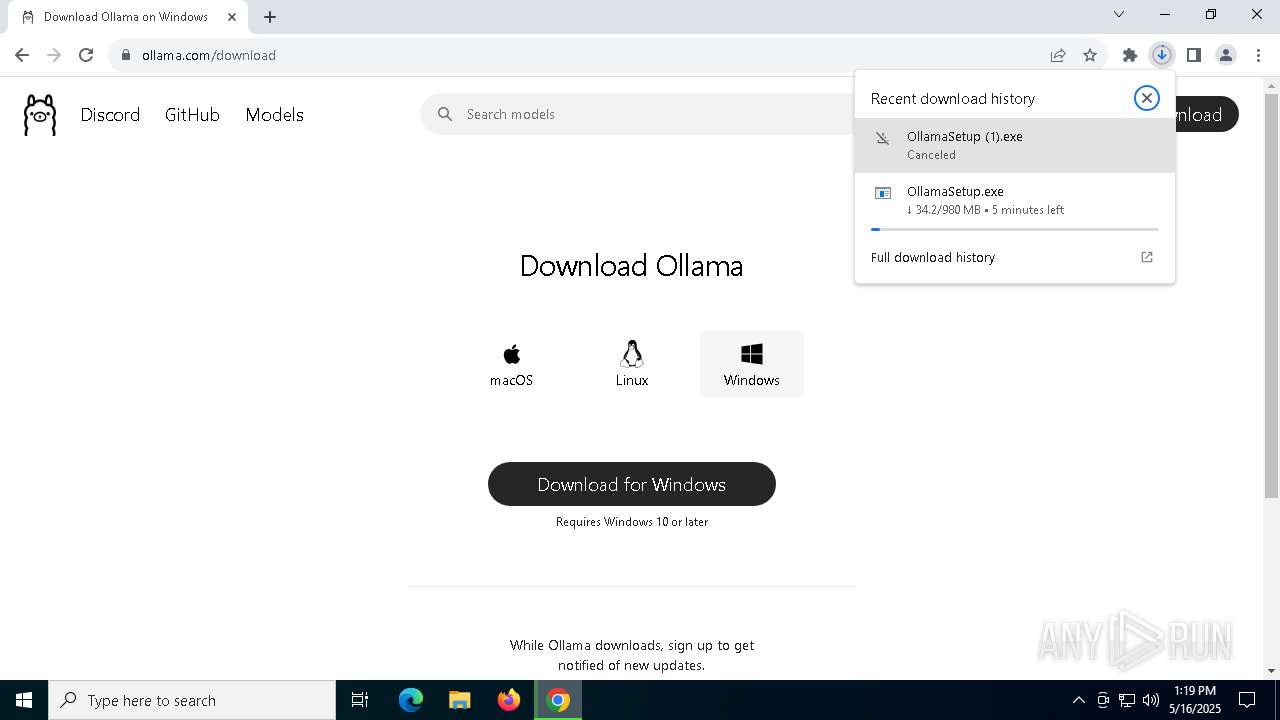Open the extensions puzzle icon
The width and height of the screenshot is (1280, 720).
tap(1129, 55)
